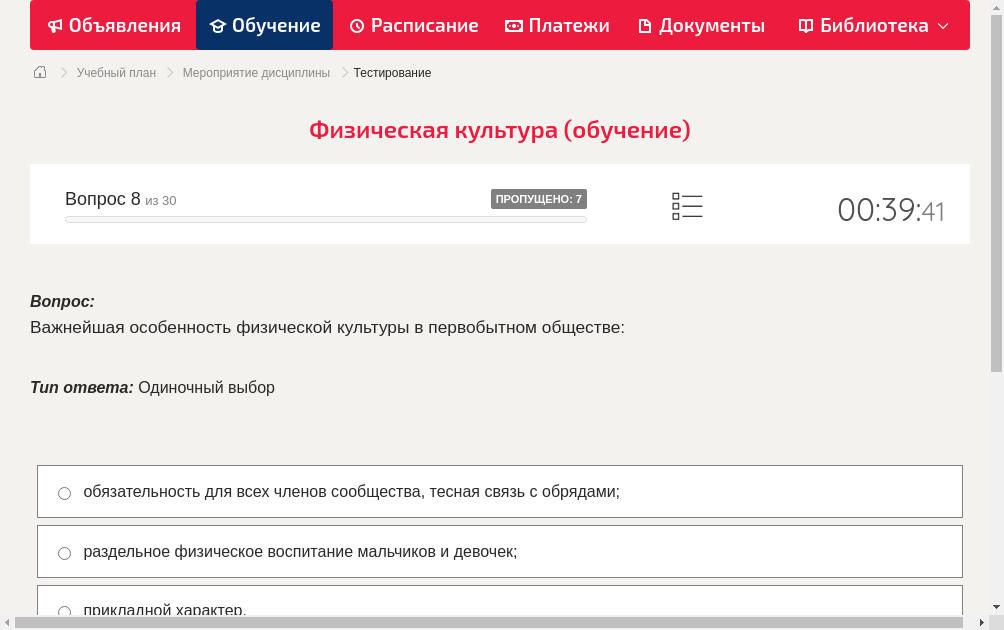Viewport: 1004px width, 630px height.
Task: Click the home icon in the breadcrumb
Action: (40, 72)
